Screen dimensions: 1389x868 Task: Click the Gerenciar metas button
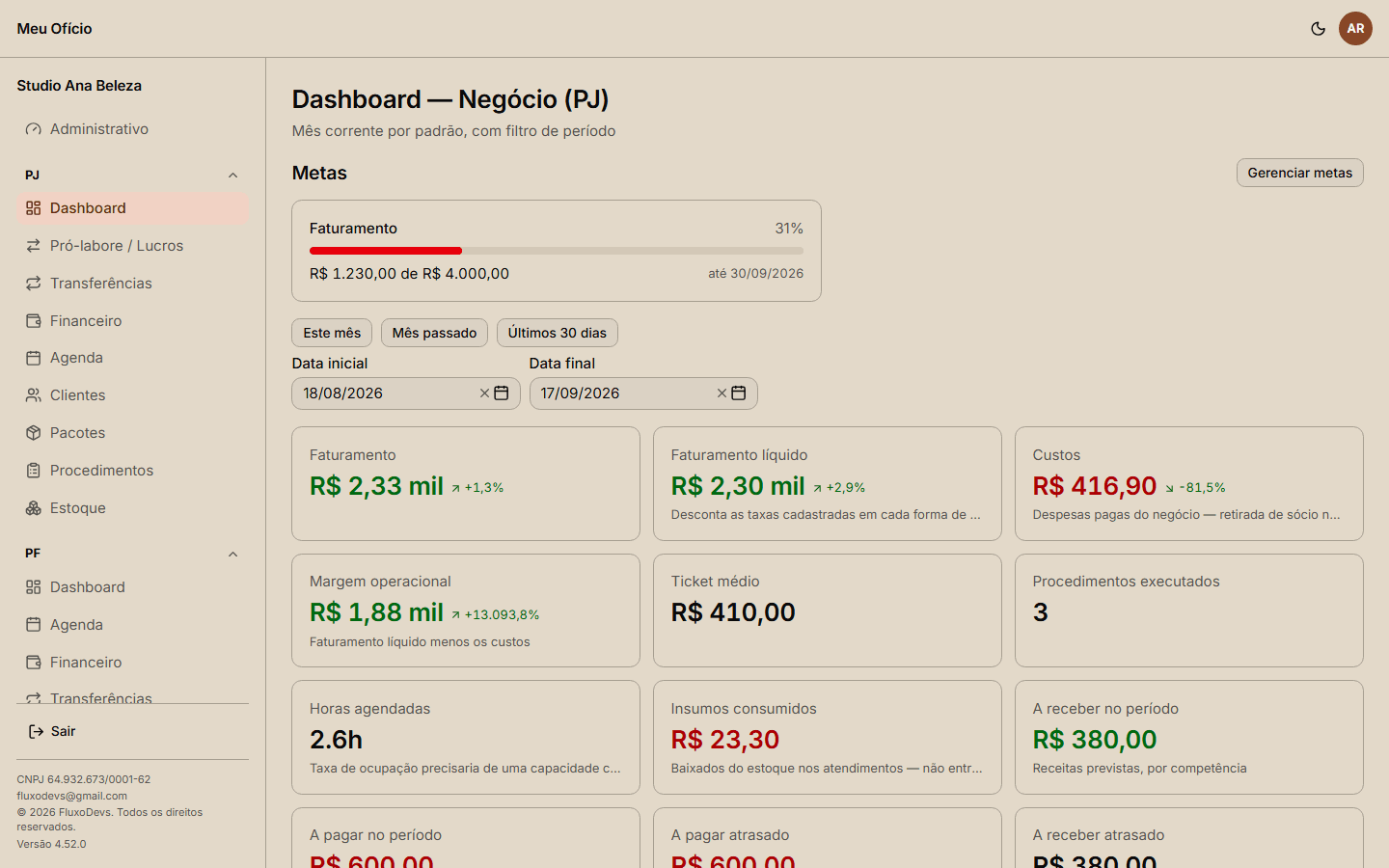tap(1300, 173)
